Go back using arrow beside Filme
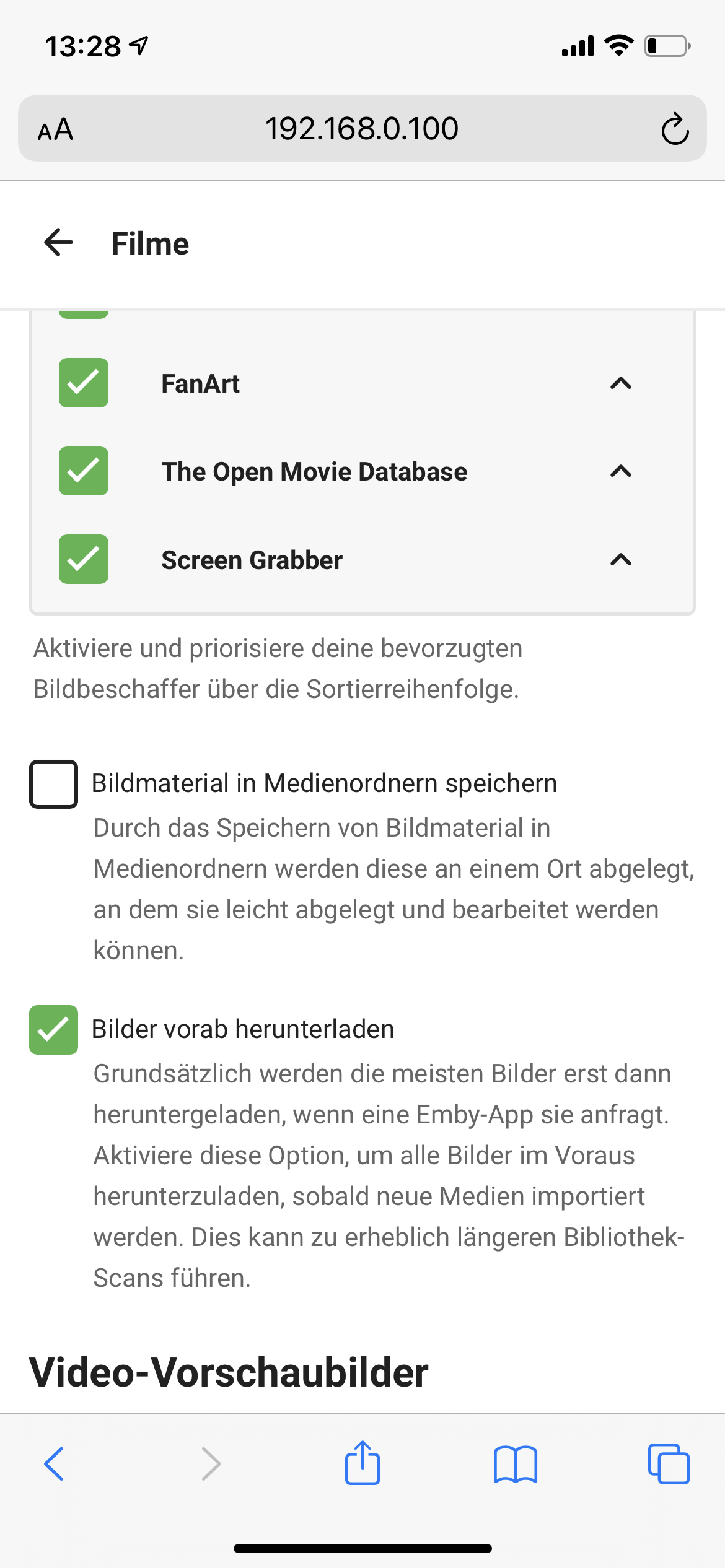Viewport: 725px width, 1568px height. click(59, 242)
